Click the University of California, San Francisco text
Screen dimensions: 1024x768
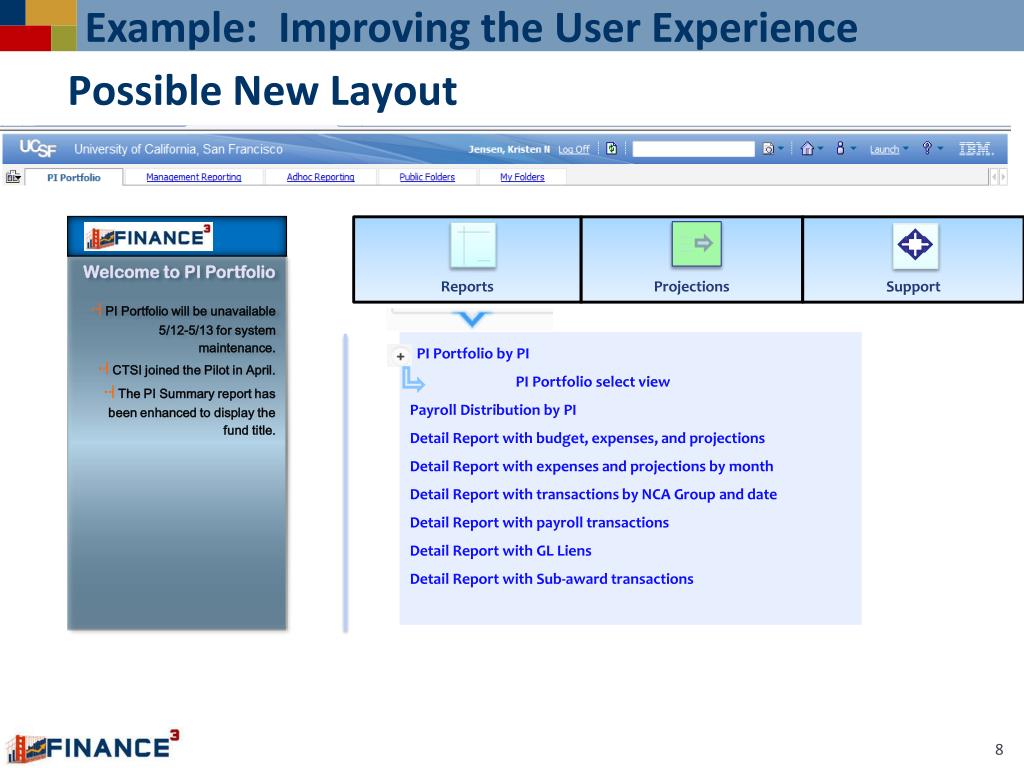[178, 149]
